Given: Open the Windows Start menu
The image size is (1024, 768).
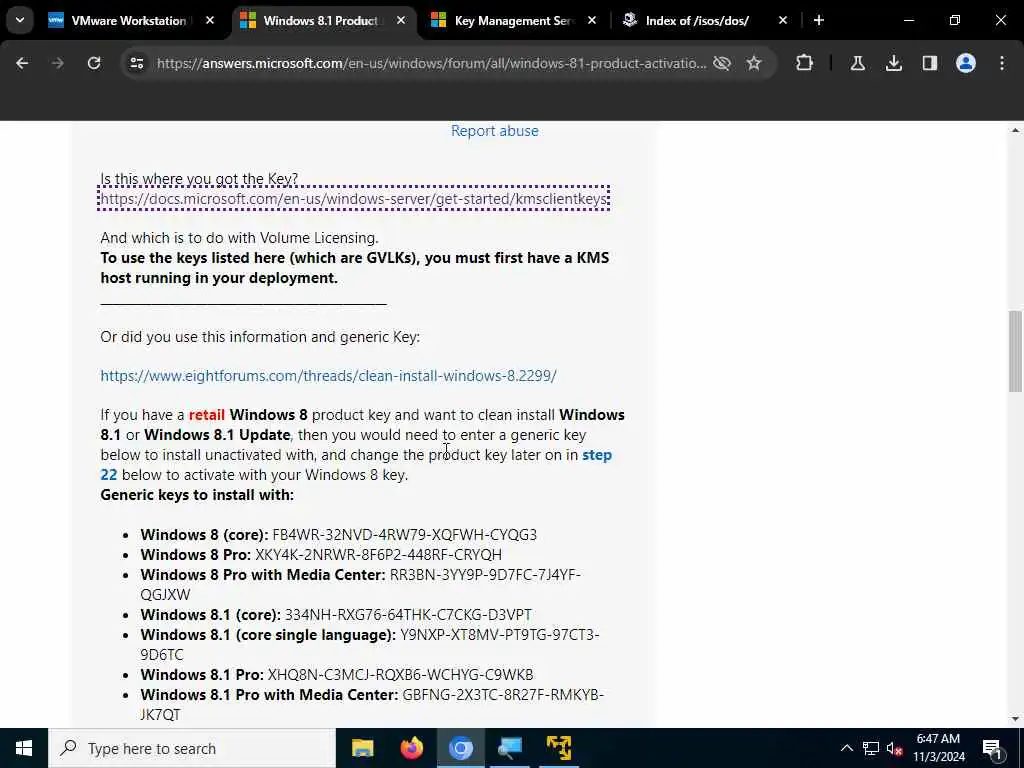Looking at the screenshot, I should [24, 748].
